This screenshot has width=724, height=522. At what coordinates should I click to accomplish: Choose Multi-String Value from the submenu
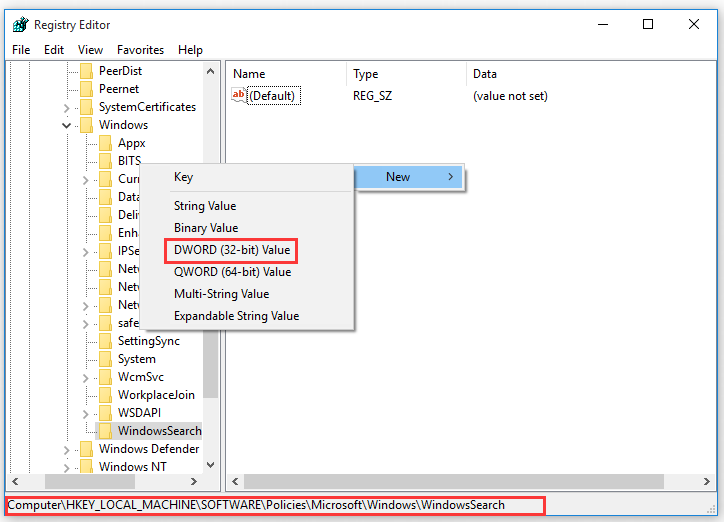click(x=247, y=294)
